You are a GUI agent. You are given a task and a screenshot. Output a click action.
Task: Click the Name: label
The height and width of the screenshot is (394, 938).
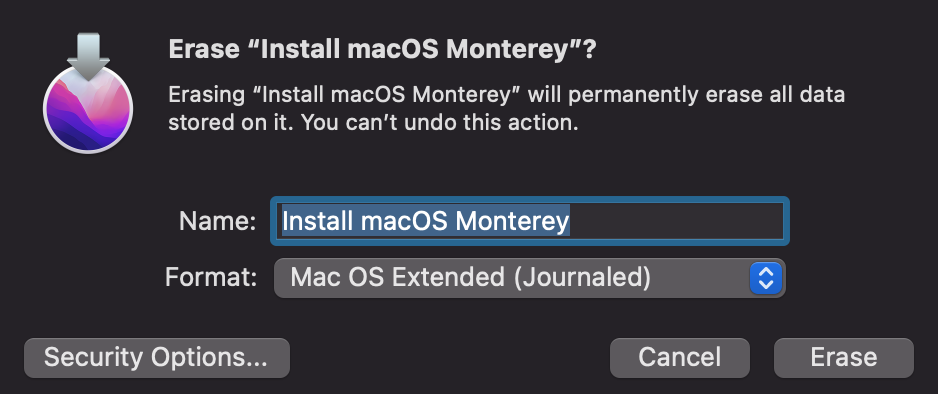(218, 221)
